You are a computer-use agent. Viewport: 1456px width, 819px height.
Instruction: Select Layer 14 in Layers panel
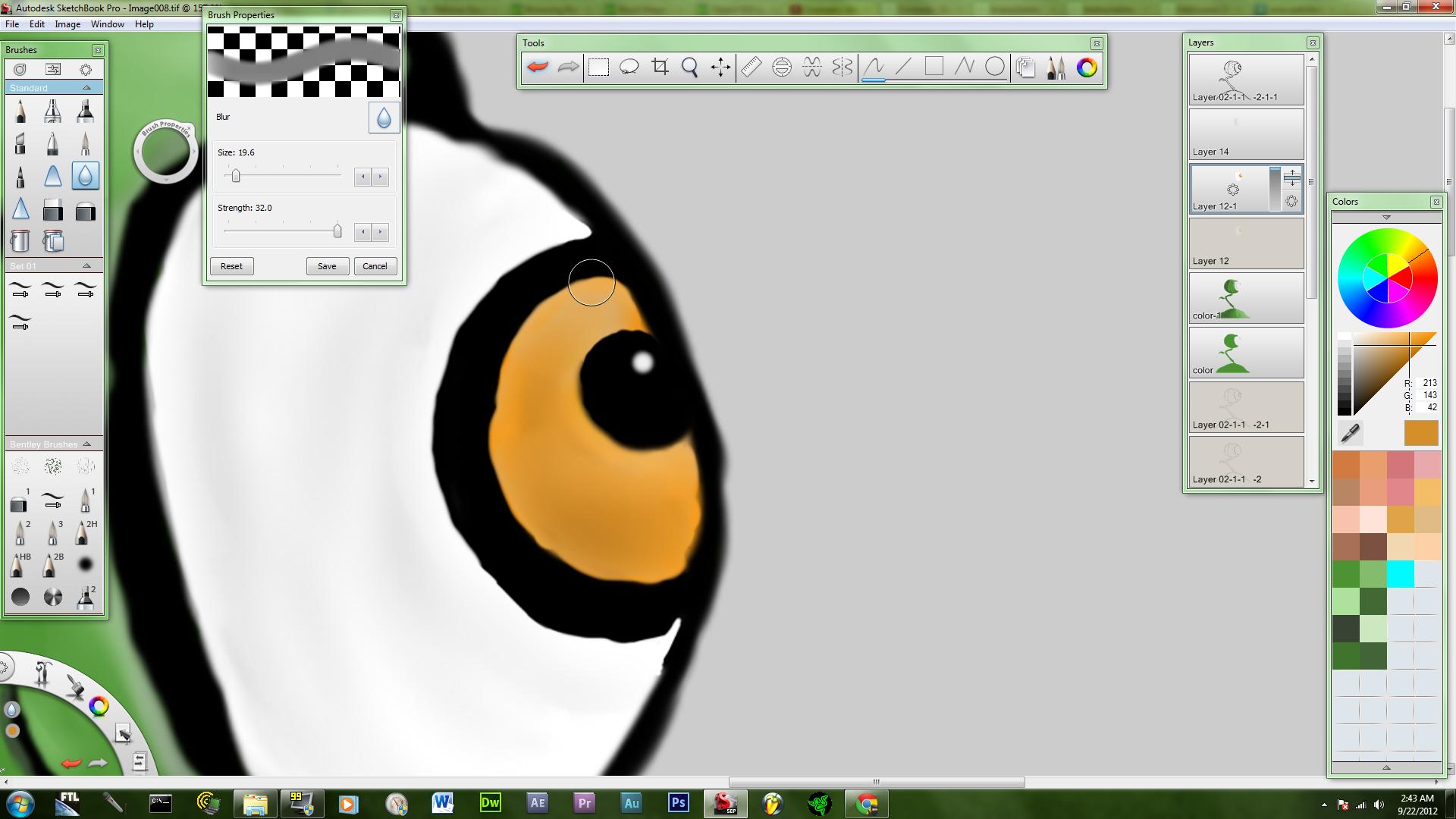click(1246, 133)
